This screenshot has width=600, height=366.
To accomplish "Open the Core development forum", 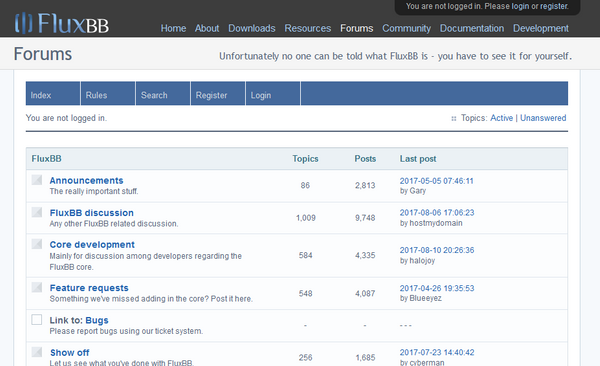I will coord(92,245).
